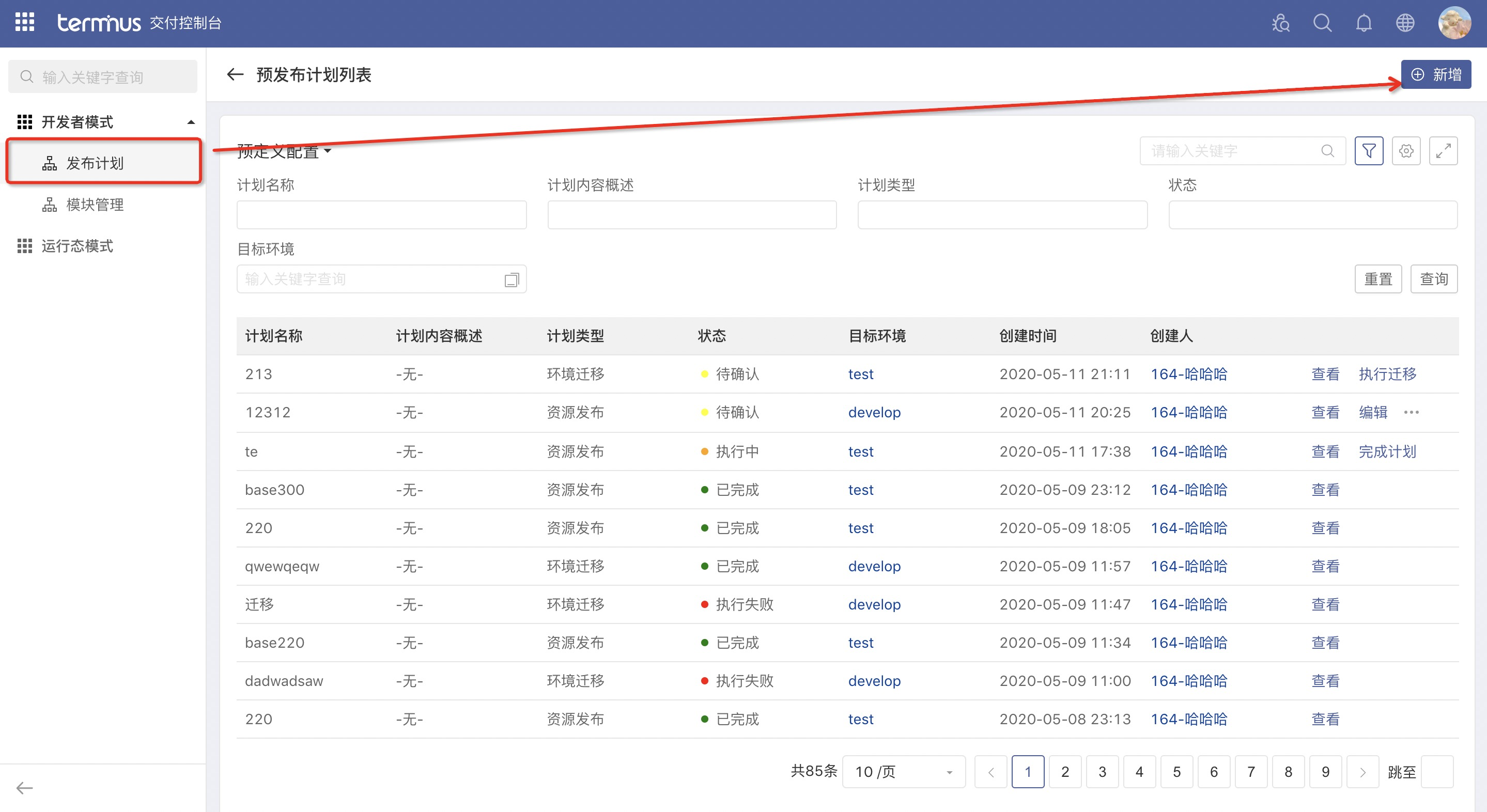Click the 计划内容概述 filter input

click(x=692, y=215)
